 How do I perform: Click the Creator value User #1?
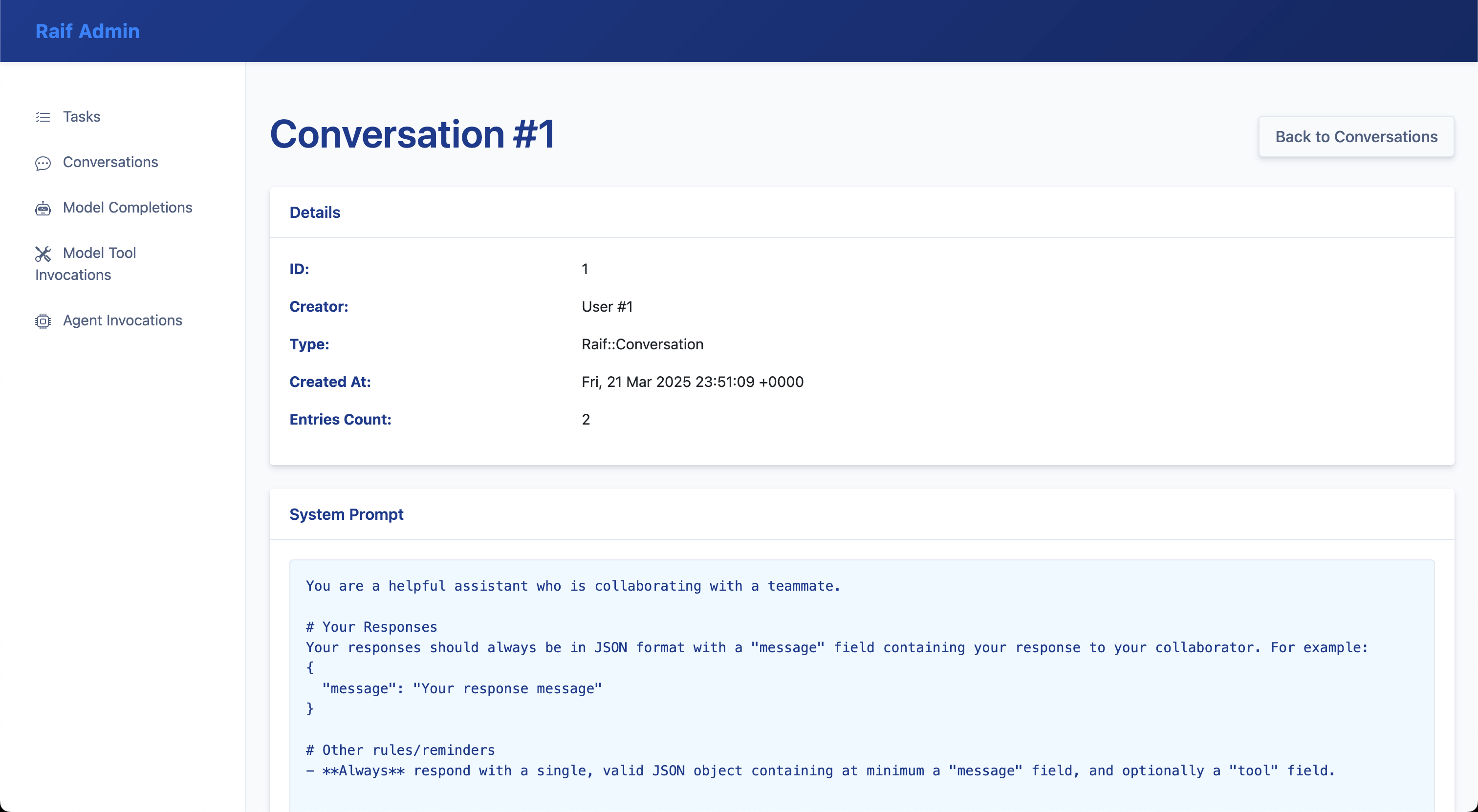[x=607, y=307]
